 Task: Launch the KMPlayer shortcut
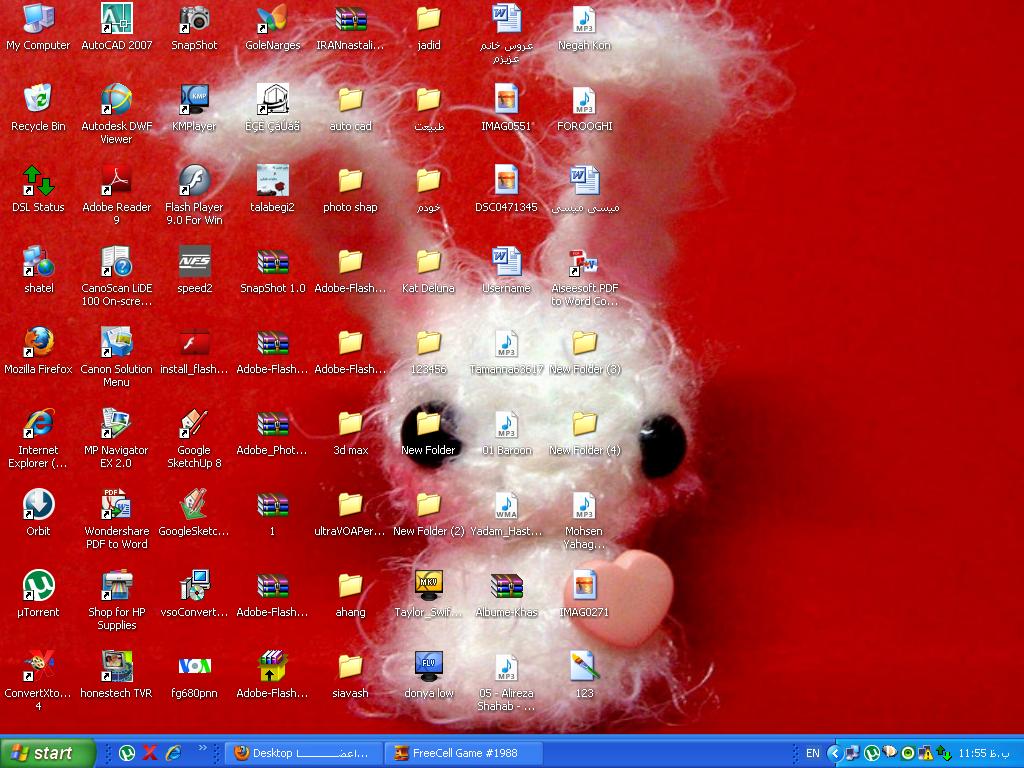(194, 100)
